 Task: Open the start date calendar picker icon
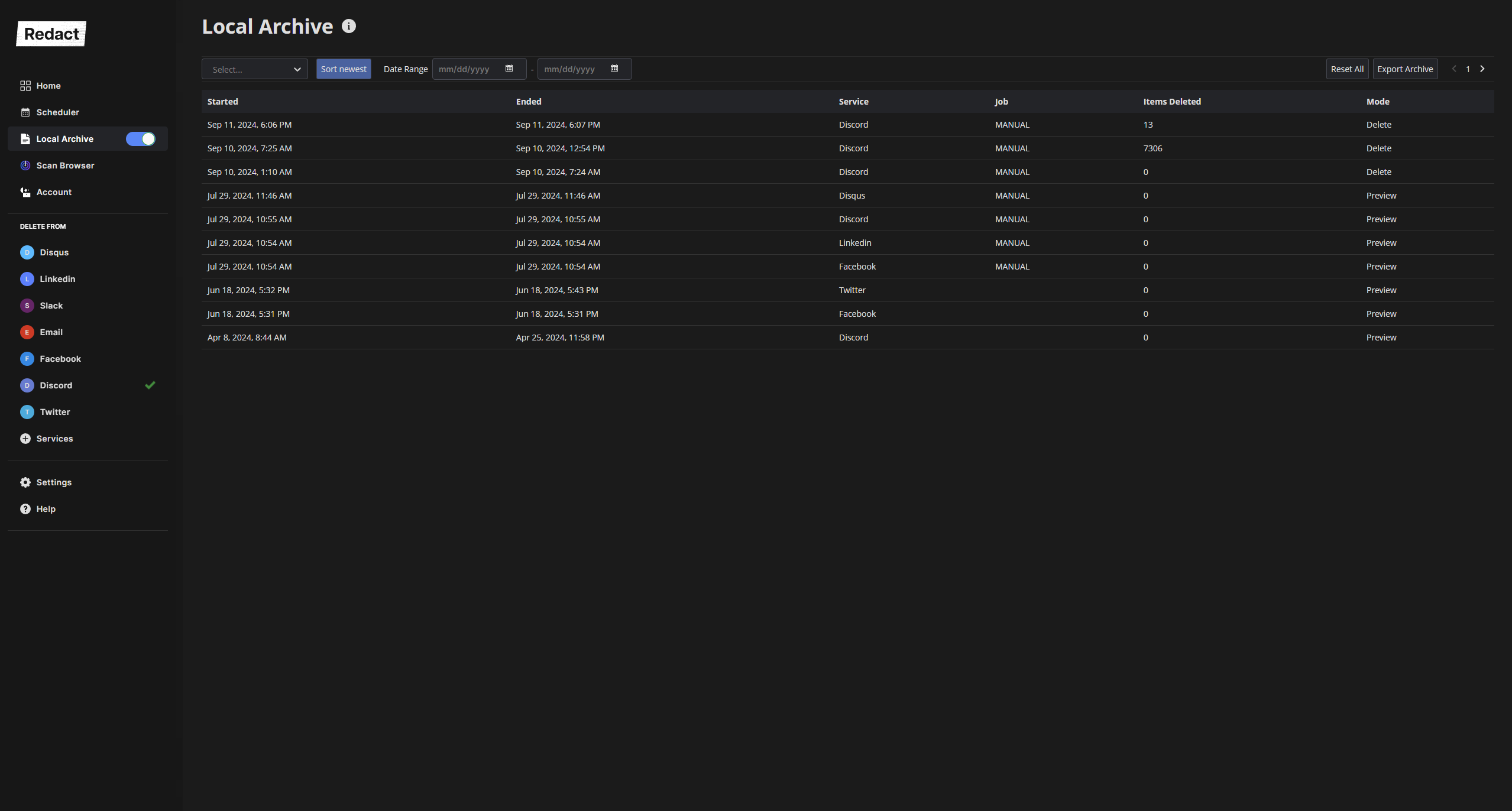click(x=509, y=69)
